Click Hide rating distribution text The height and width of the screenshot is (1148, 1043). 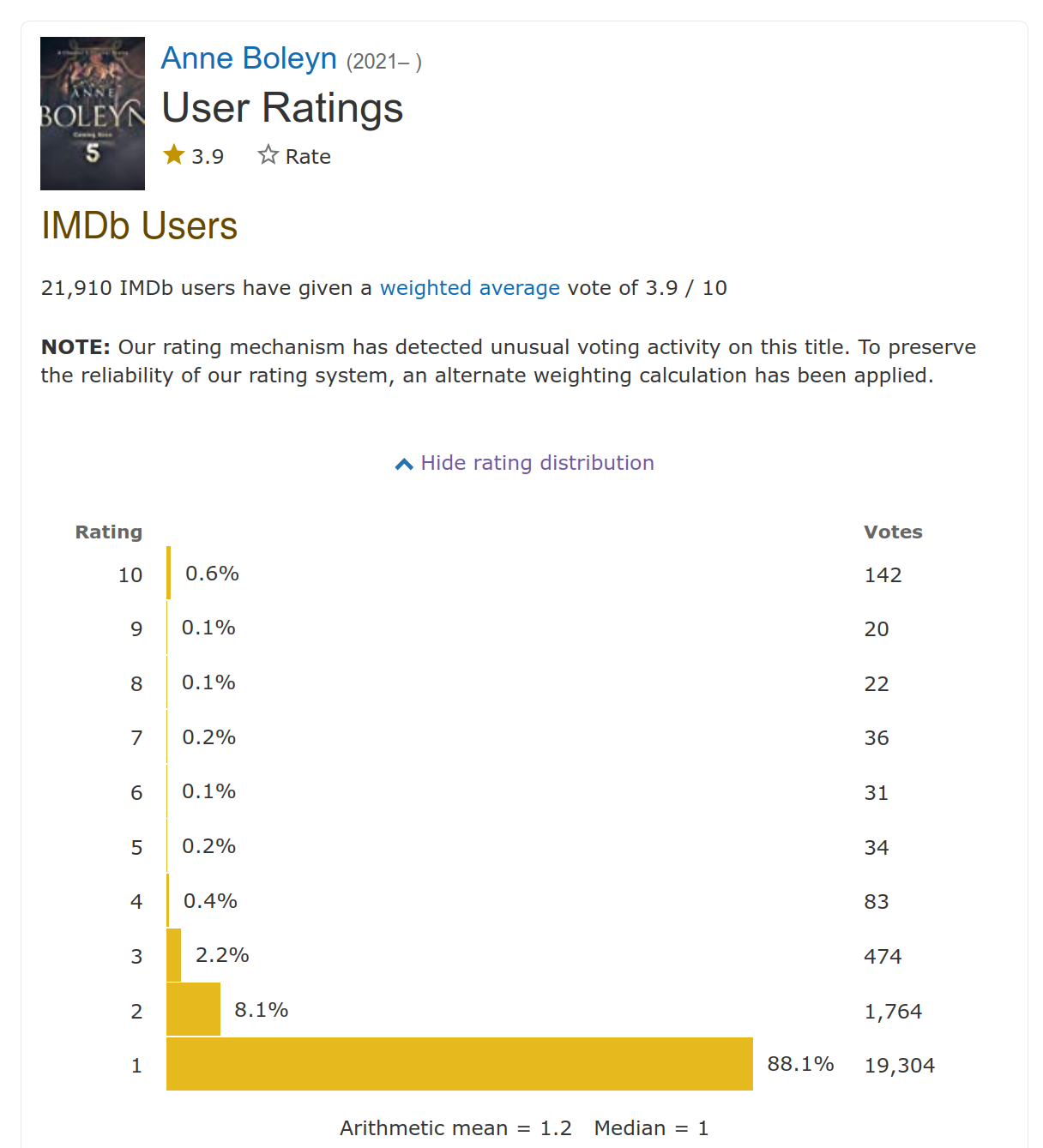pos(537,463)
